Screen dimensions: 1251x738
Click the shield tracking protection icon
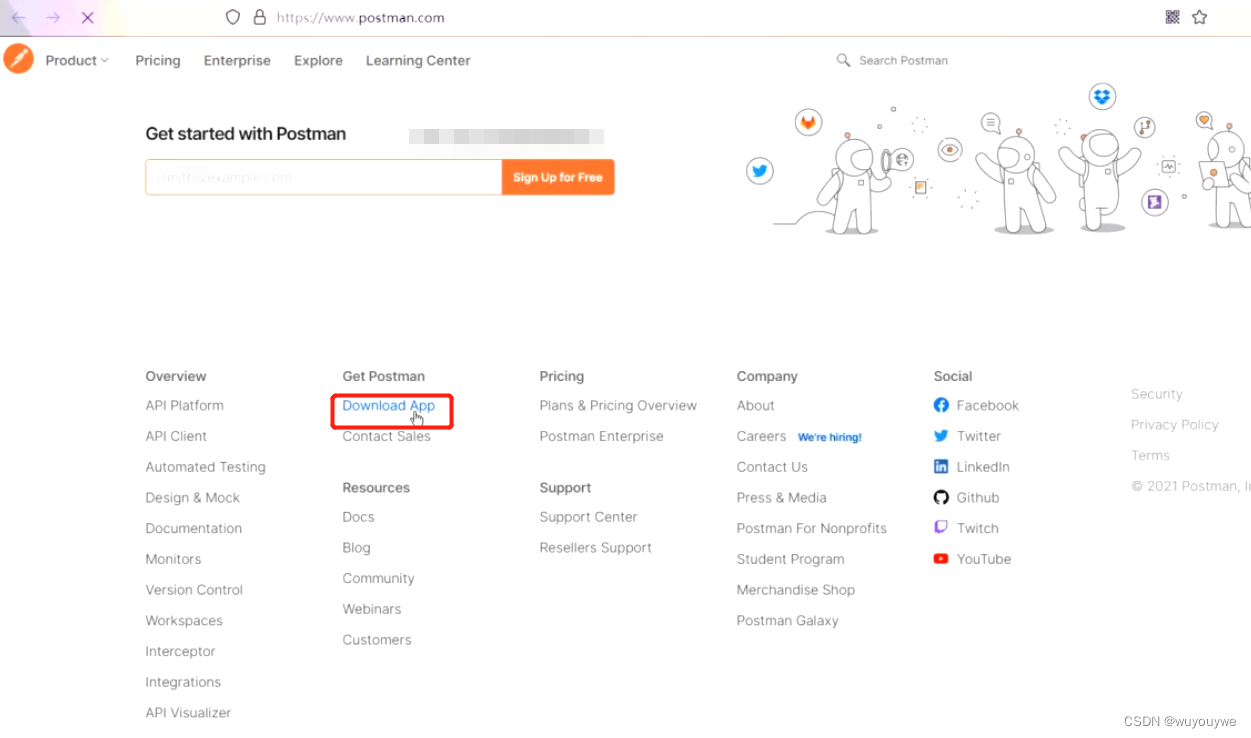point(233,17)
